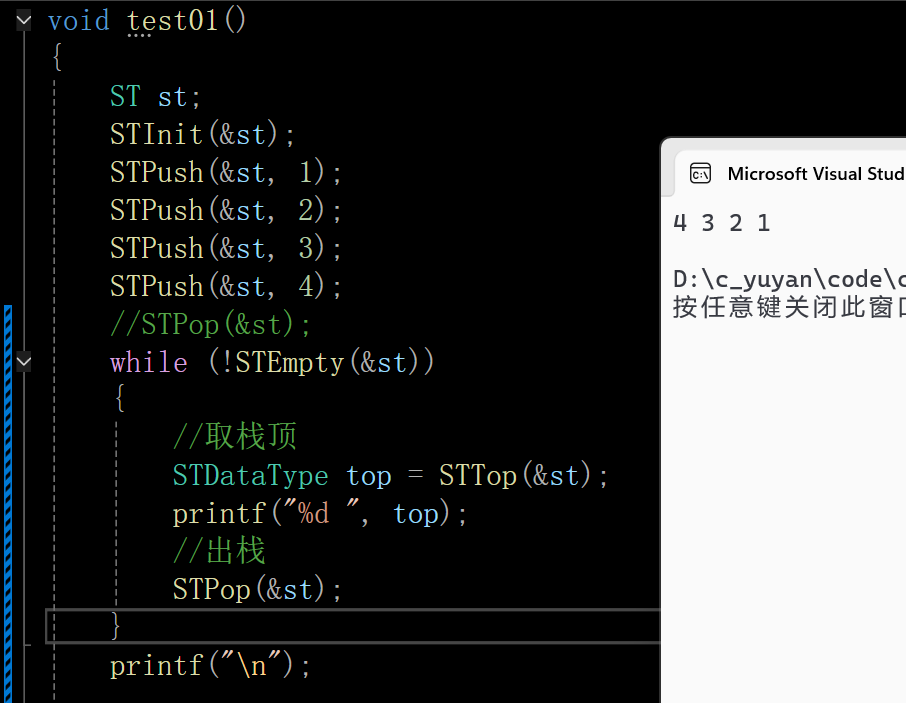Click the console window icon

[700, 173]
